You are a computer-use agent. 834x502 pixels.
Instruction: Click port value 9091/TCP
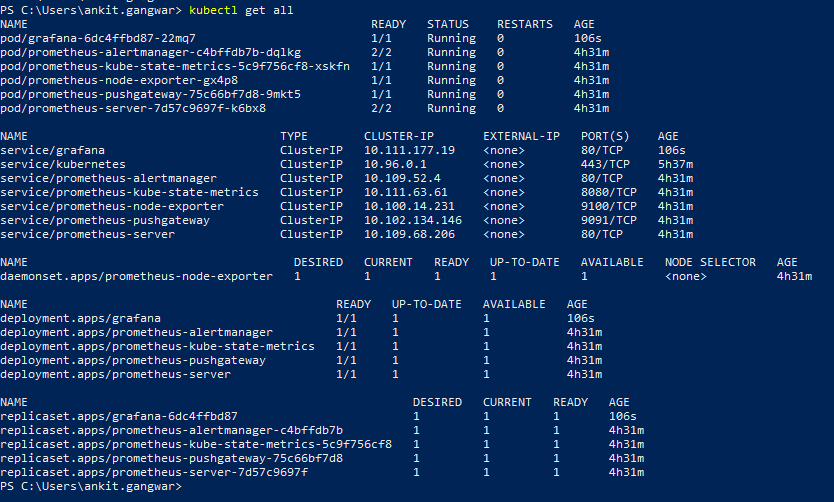point(609,220)
